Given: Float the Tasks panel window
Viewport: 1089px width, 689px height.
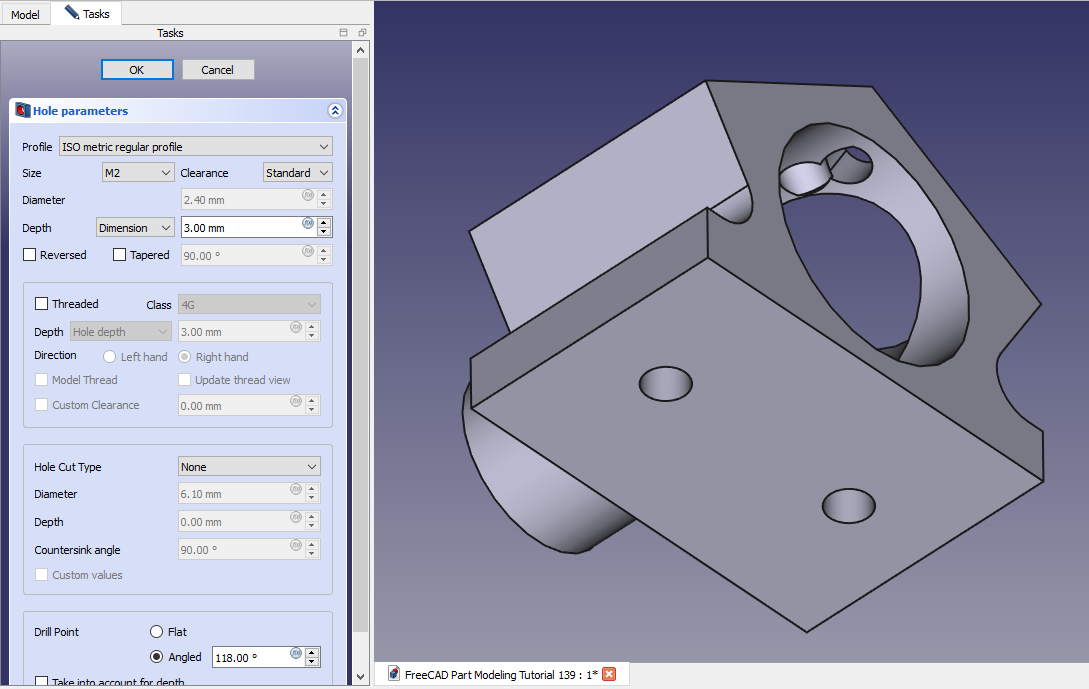Looking at the screenshot, I should (362, 33).
